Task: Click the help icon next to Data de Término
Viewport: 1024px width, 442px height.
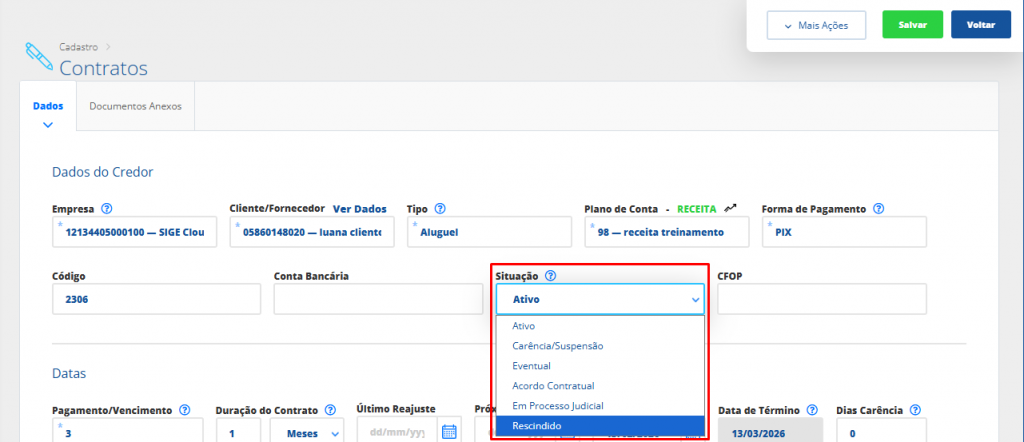Action: (812, 410)
